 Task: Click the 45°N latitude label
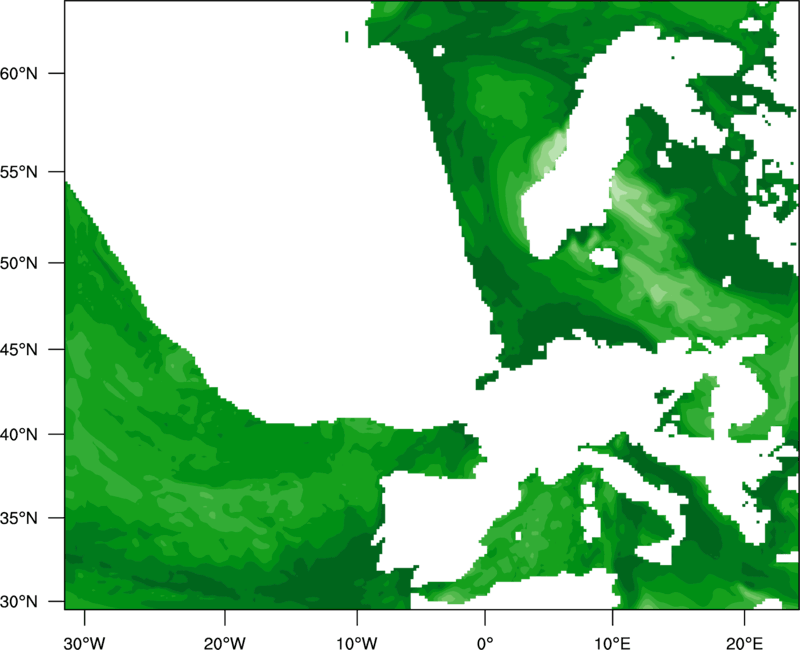click(19, 349)
